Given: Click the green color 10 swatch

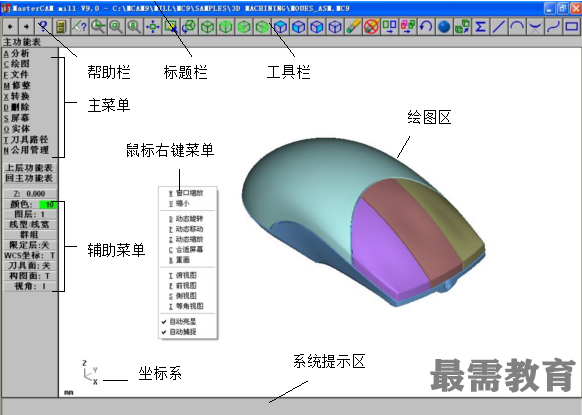Looking at the screenshot, I should pyautogui.click(x=48, y=204).
